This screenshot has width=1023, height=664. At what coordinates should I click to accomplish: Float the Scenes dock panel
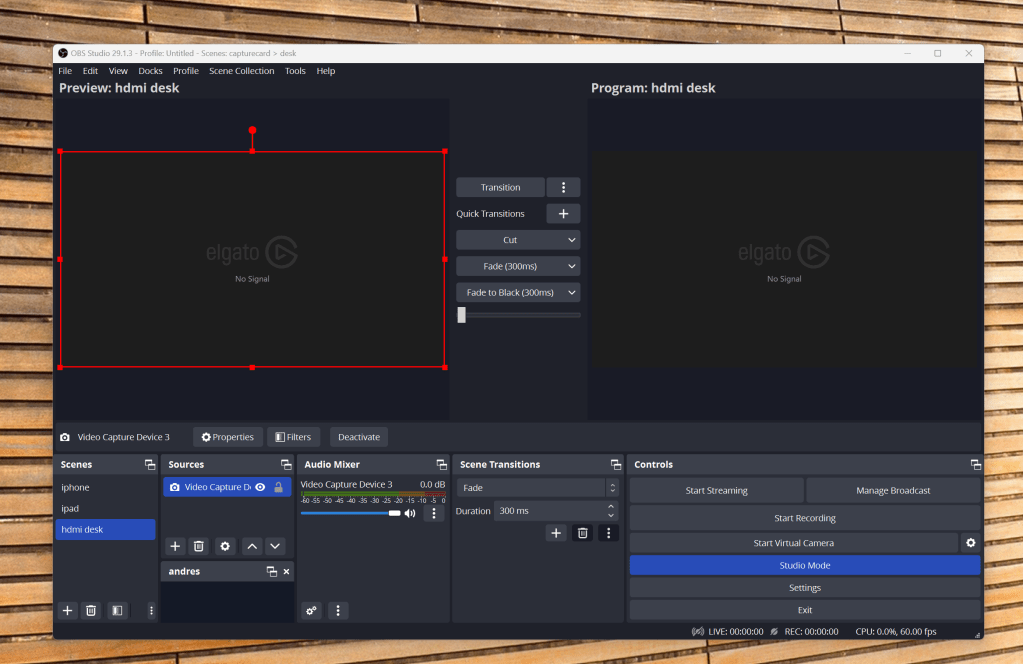click(x=150, y=464)
